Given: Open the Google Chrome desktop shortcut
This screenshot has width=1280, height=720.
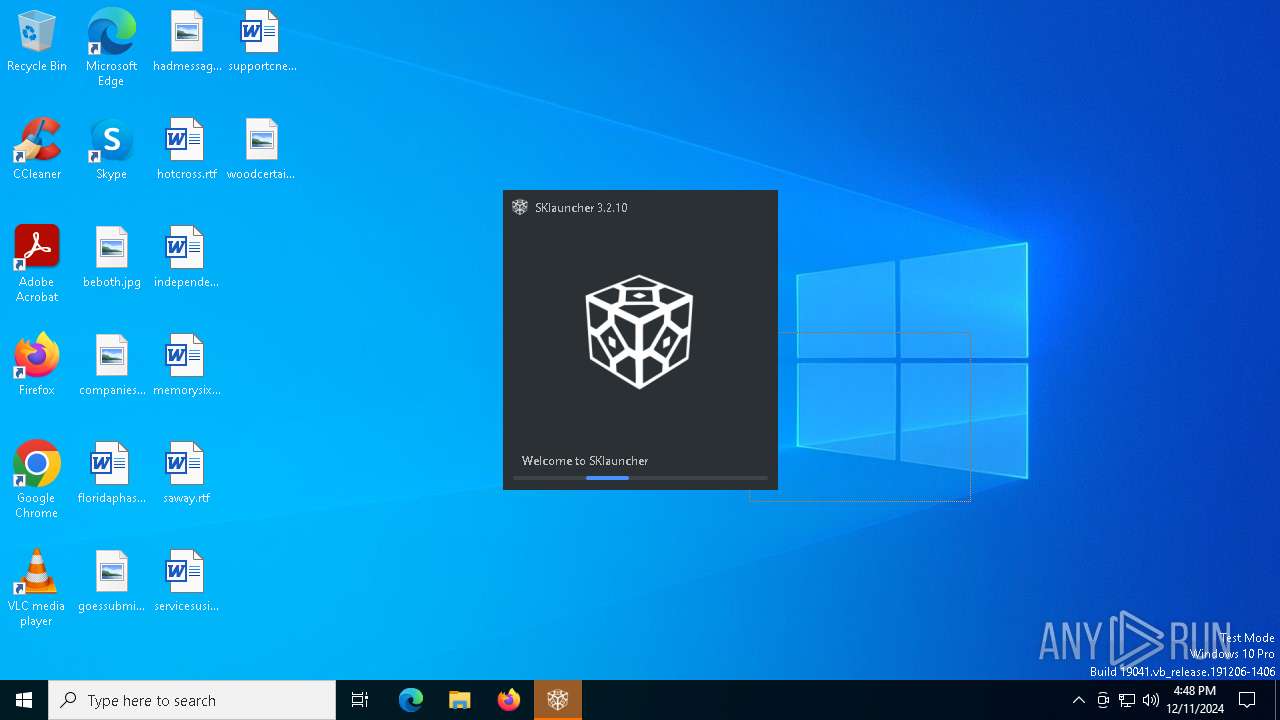Looking at the screenshot, I should click(37, 480).
